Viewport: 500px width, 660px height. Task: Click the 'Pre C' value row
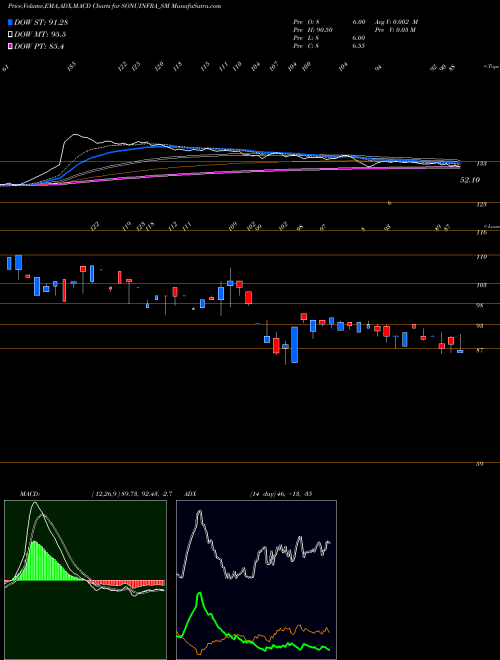tap(329, 46)
